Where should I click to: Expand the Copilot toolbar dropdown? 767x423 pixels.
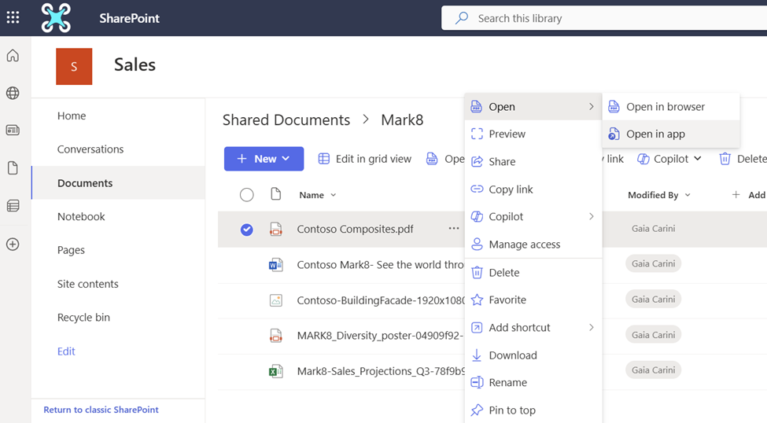coord(698,158)
